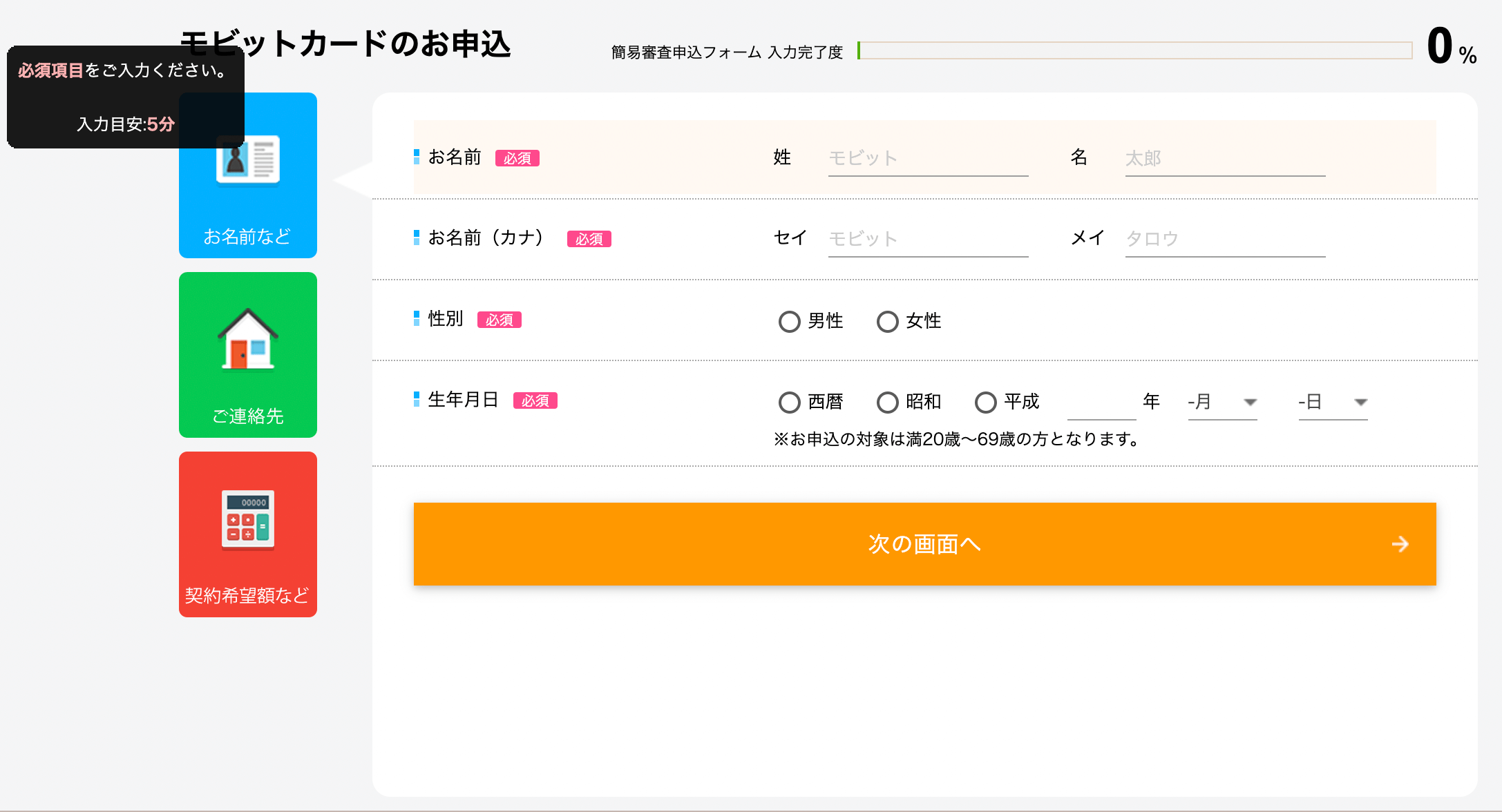Click the 必須項目をご入力ください tooltip
Image resolution: width=1502 pixels, height=812 pixels.
(125, 97)
